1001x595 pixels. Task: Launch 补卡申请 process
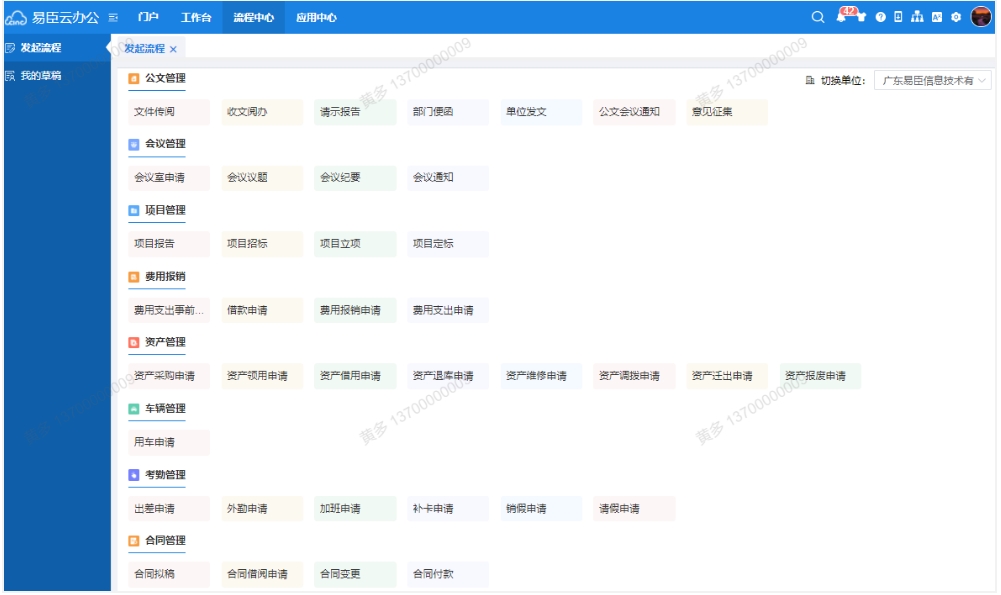click(448, 509)
